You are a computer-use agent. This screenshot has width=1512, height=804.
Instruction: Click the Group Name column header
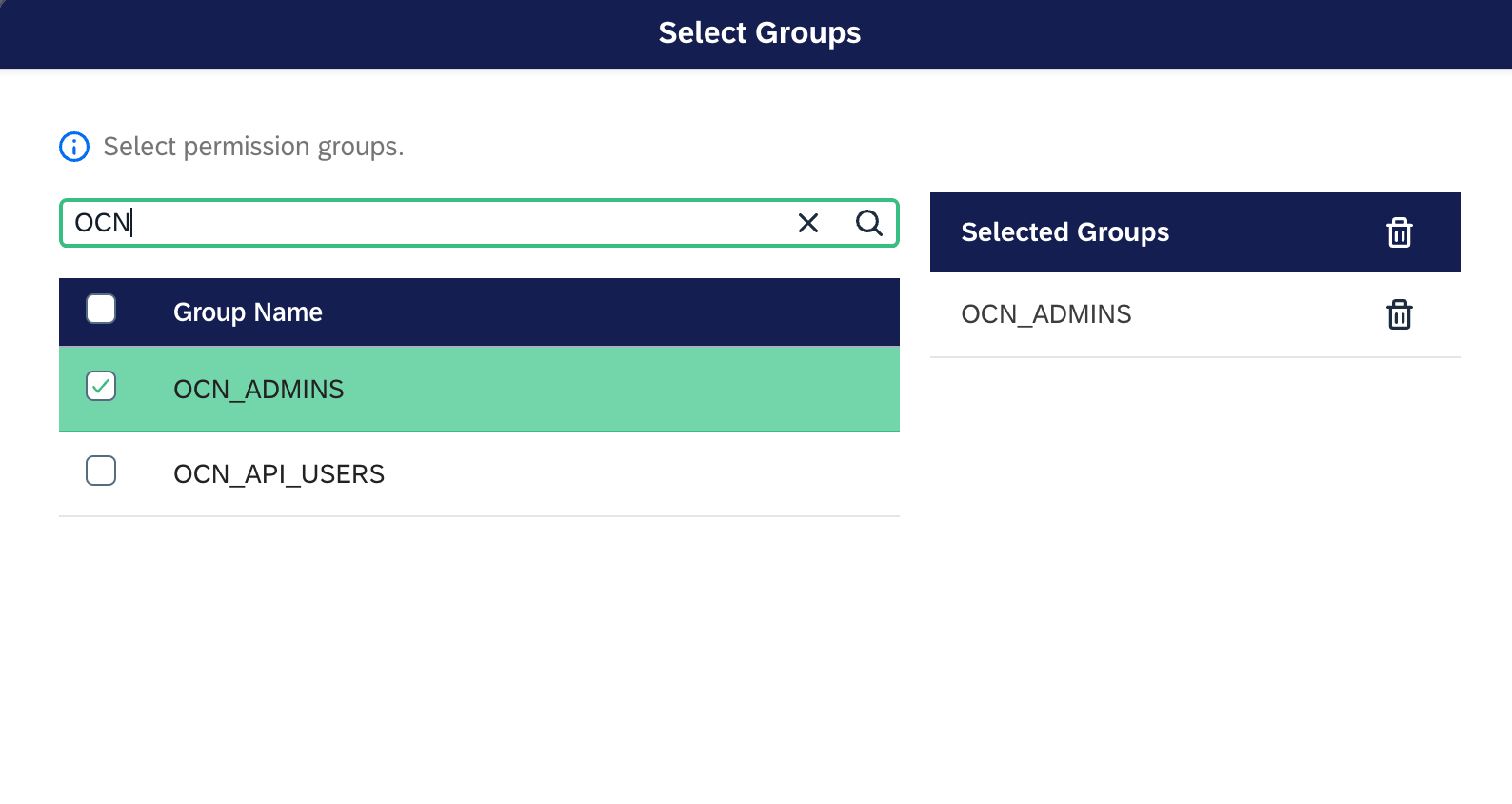click(x=248, y=312)
